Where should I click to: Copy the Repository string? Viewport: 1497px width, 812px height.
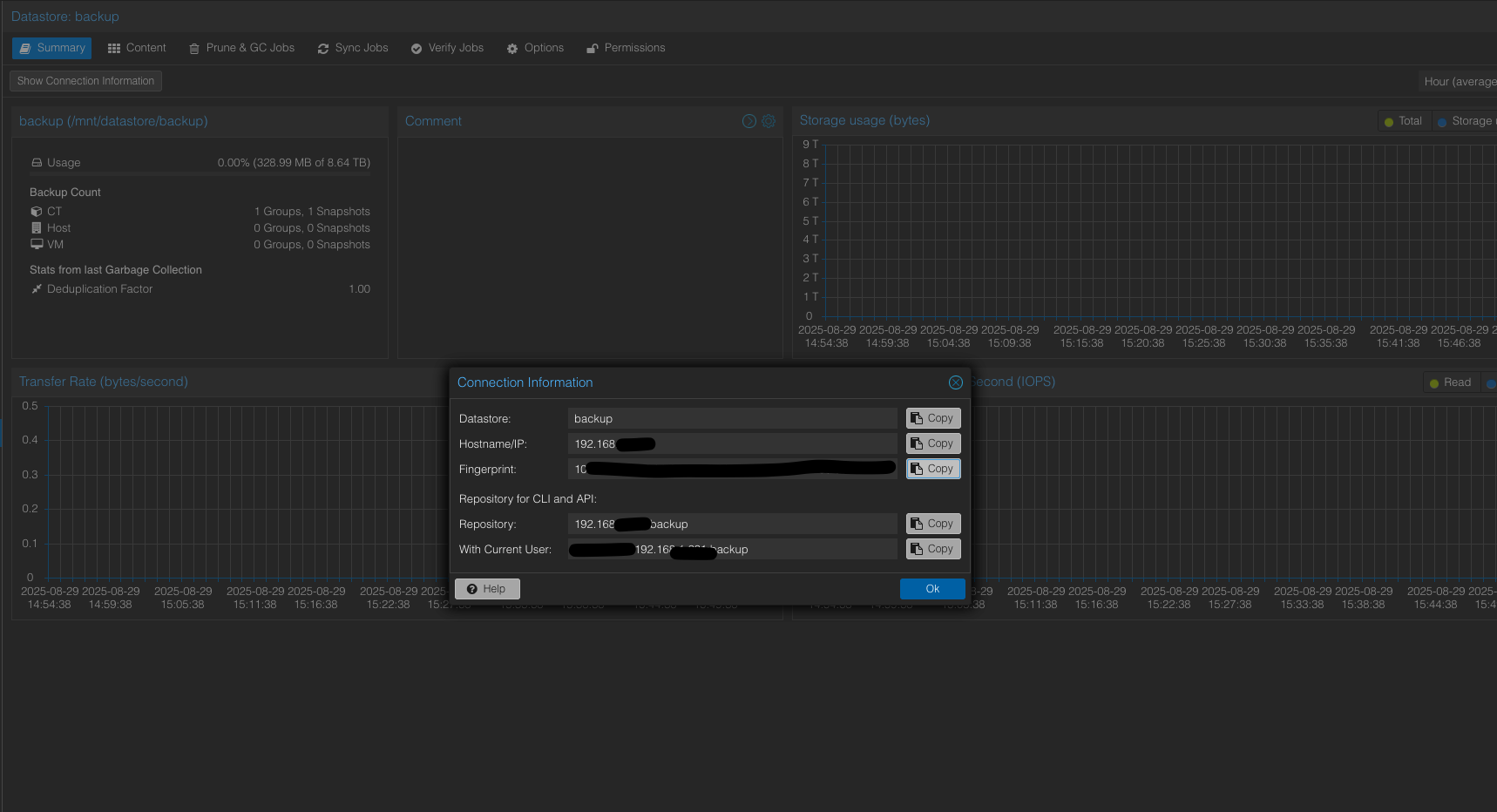[x=933, y=524]
